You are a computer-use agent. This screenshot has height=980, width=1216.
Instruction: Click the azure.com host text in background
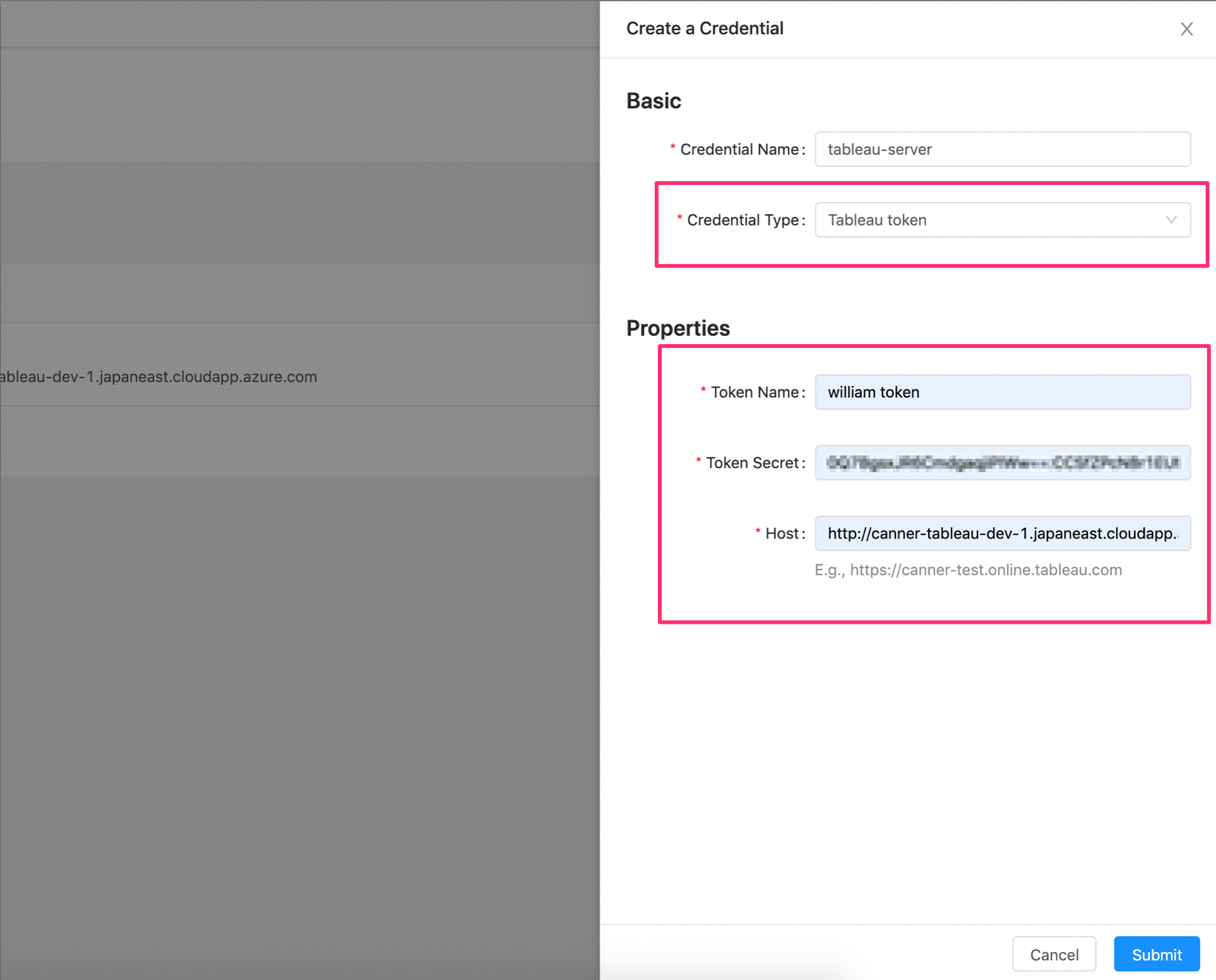click(x=158, y=377)
